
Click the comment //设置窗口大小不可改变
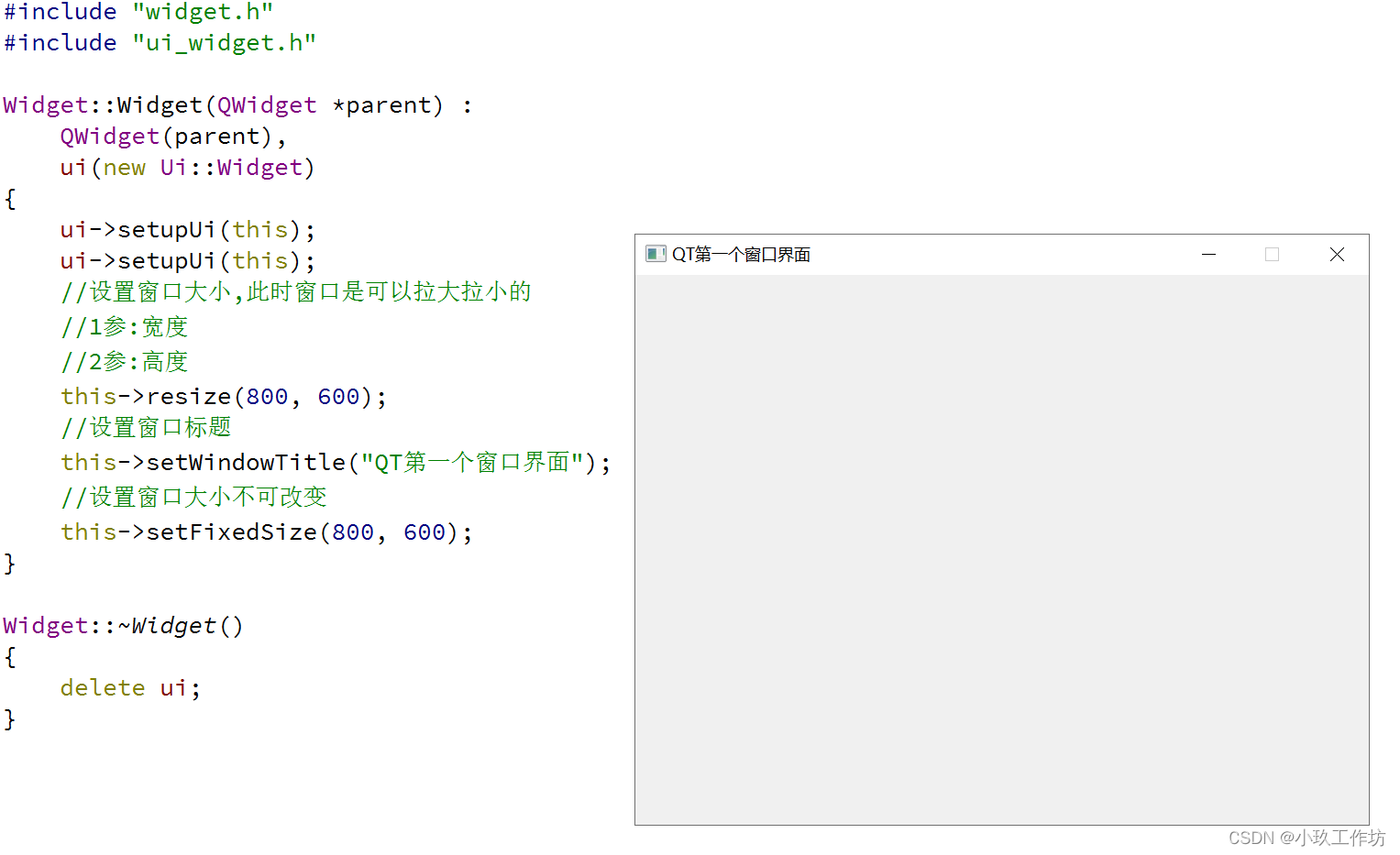click(x=193, y=498)
